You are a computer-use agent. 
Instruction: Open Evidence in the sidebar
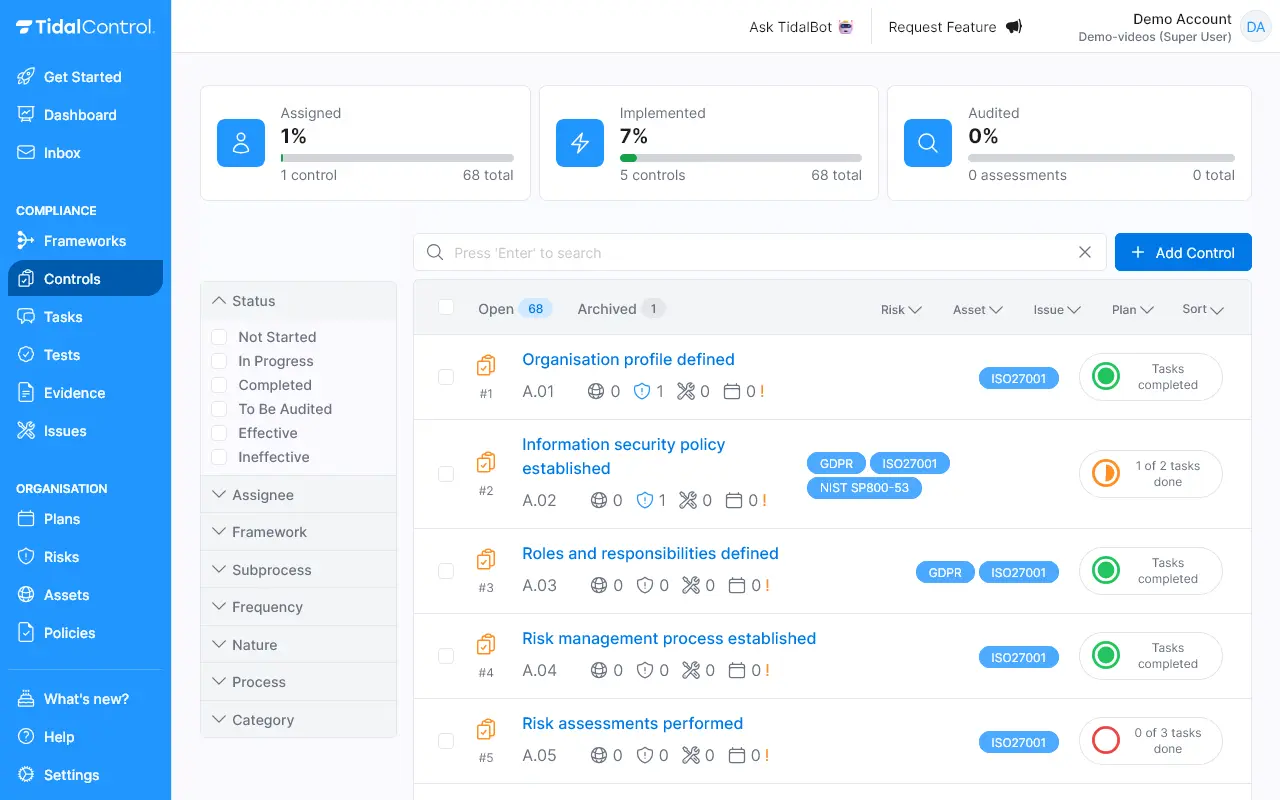(x=85, y=393)
